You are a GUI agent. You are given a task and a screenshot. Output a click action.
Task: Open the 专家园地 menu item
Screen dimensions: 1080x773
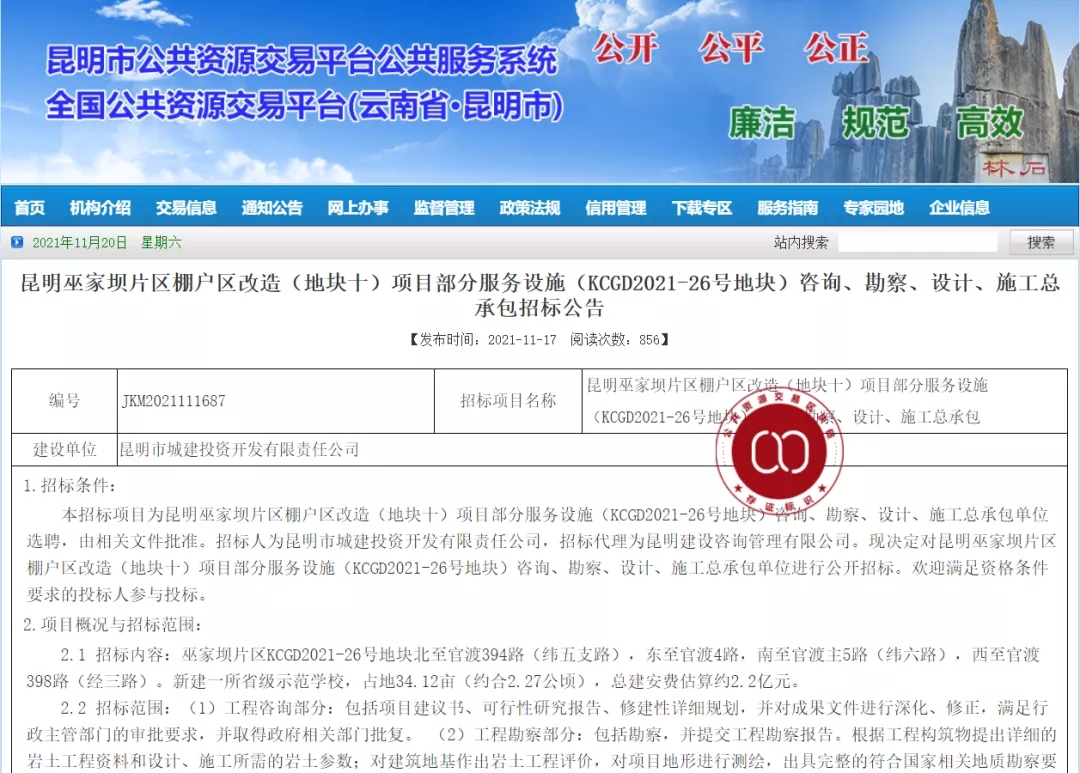[x=873, y=208]
